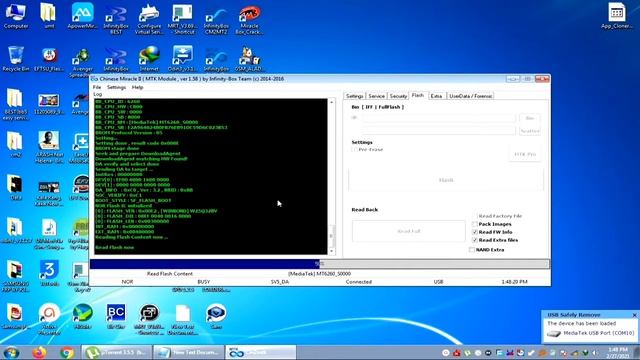Click the Read Full button
Viewport: 640px width, 360px height.
[x=409, y=231]
